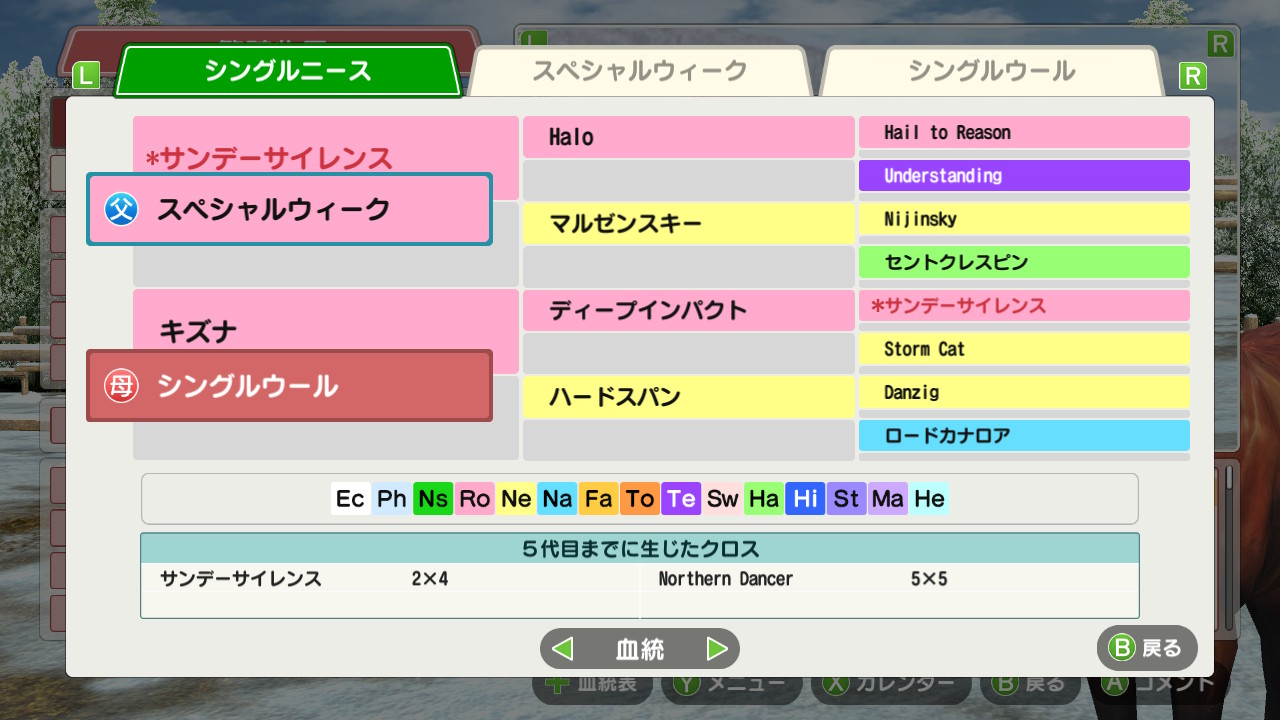Select the Hi lineage color swatch
The width and height of the screenshot is (1280, 720).
click(x=805, y=499)
